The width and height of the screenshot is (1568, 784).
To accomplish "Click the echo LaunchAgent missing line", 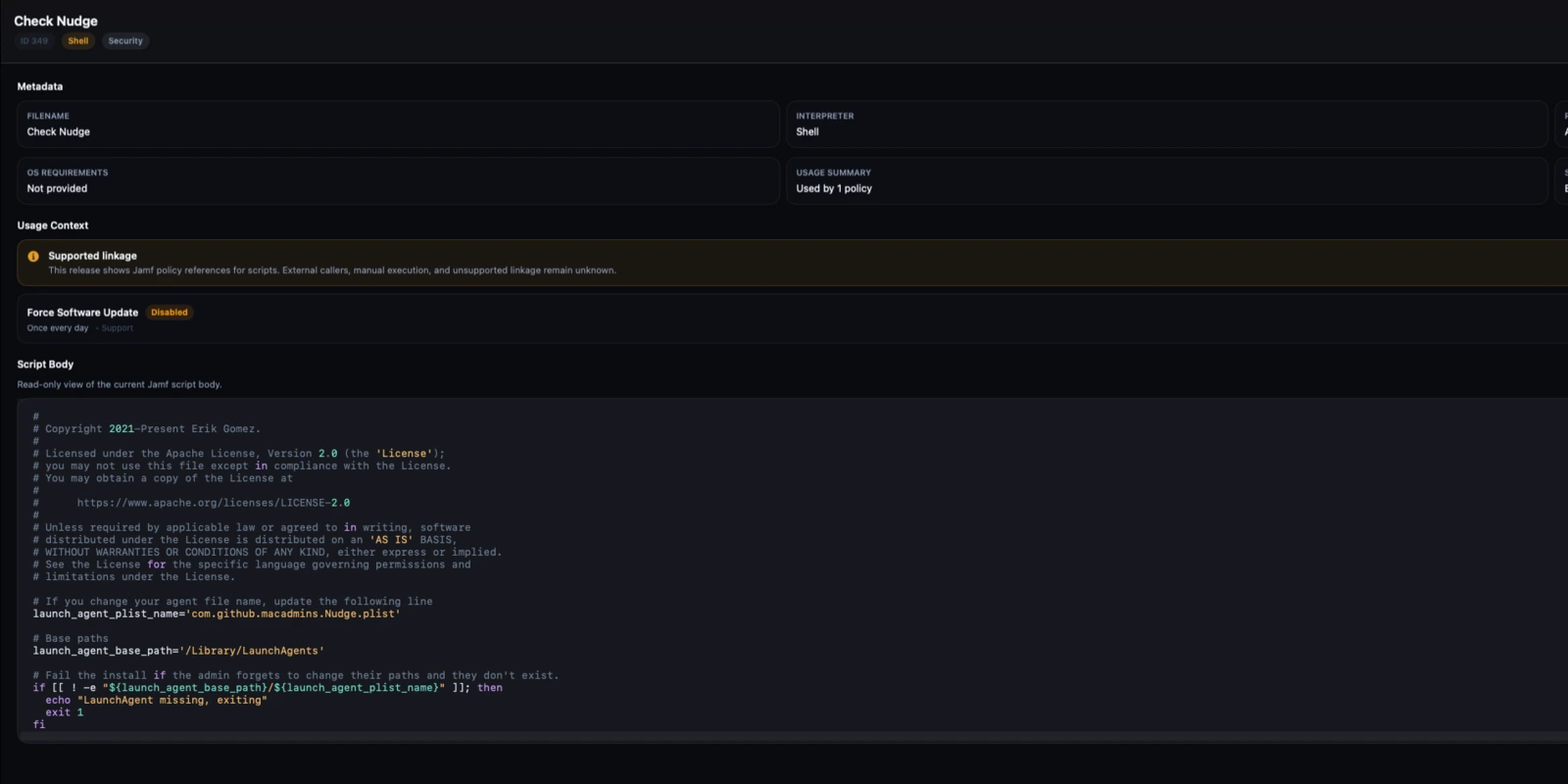I will tap(156, 700).
